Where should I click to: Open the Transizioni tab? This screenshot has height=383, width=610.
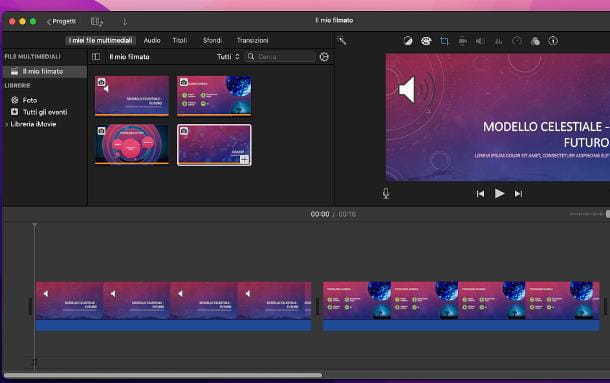(x=252, y=40)
